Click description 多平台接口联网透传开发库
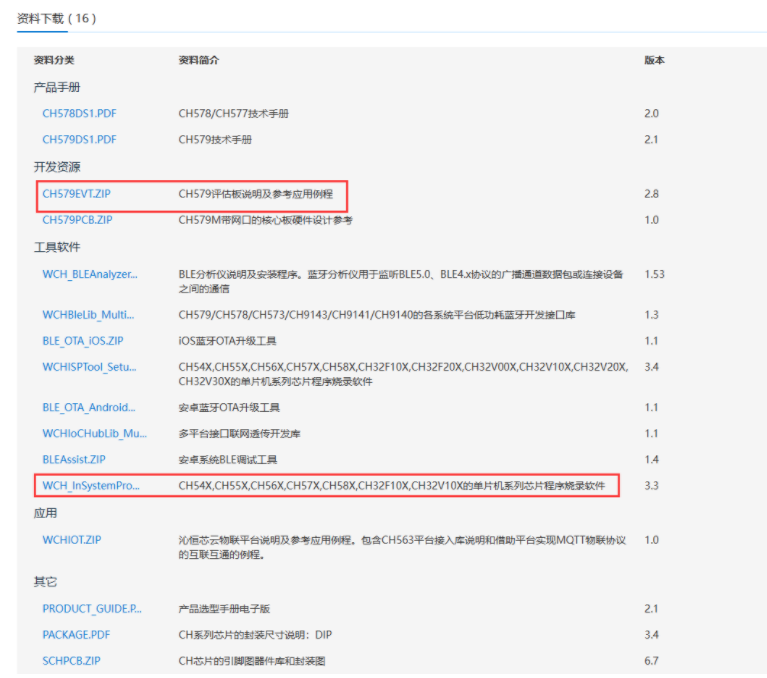 (239, 433)
